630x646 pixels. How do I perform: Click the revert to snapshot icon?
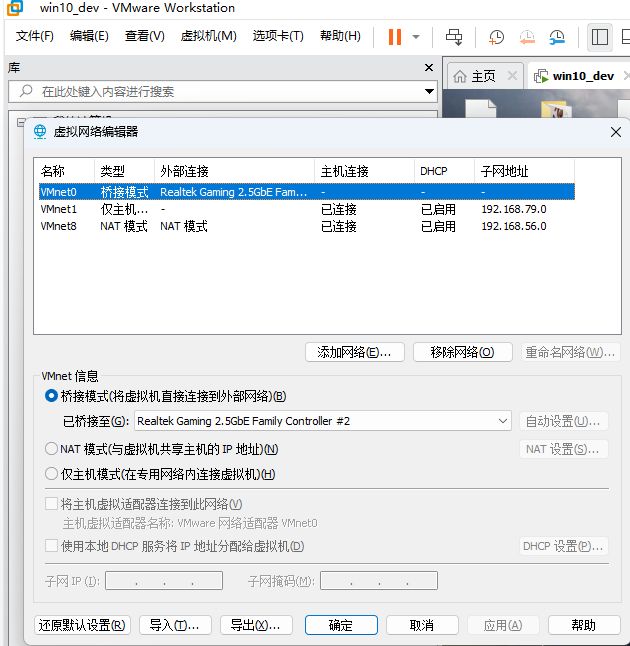[x=527, y=37]
